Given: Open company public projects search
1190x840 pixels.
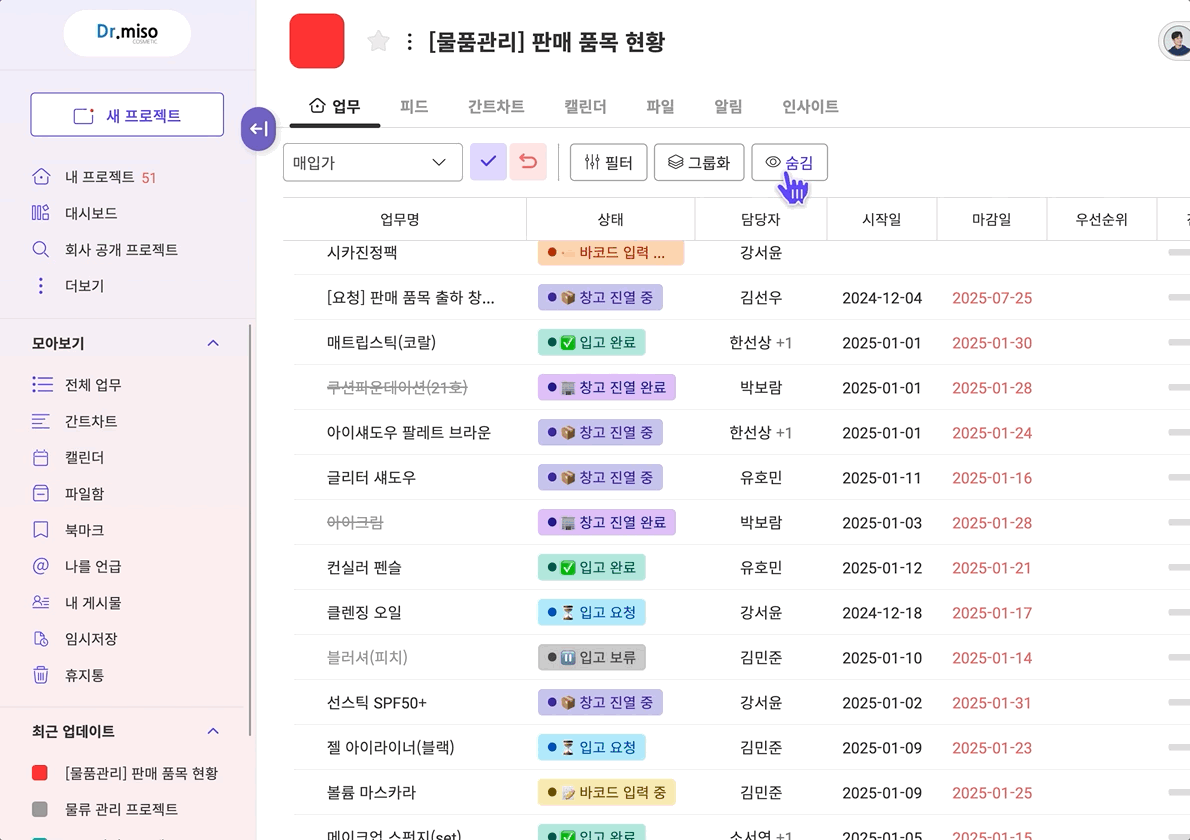Looking at the screenshot, I should pyautogui.click(x=120, y=249).
